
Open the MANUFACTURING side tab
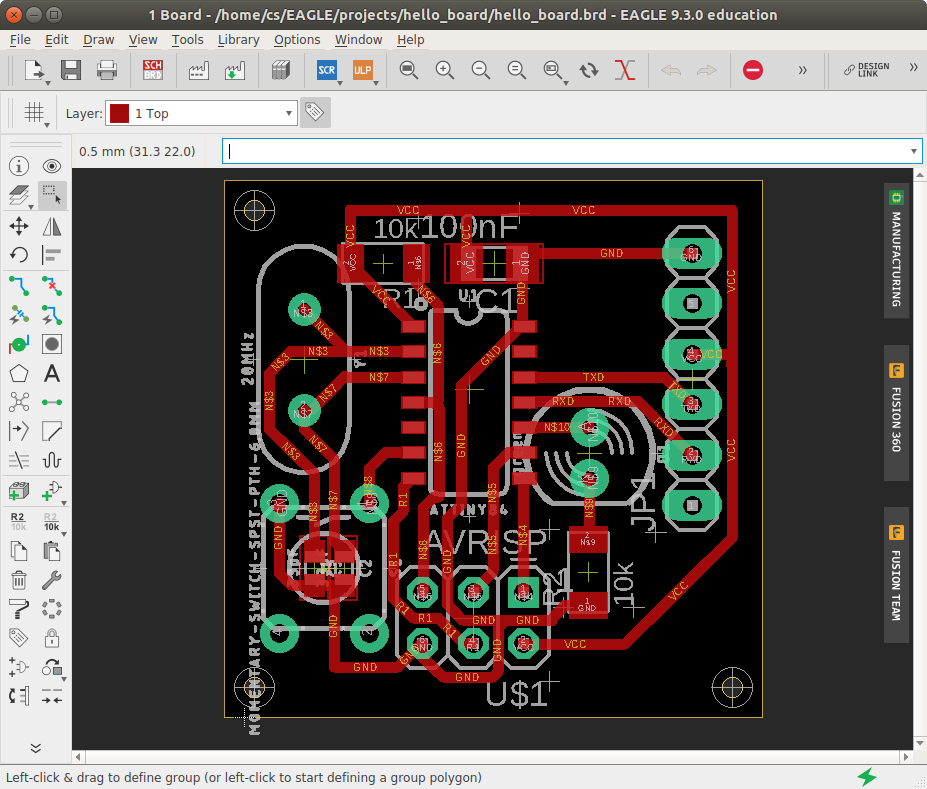coord(896,251)
